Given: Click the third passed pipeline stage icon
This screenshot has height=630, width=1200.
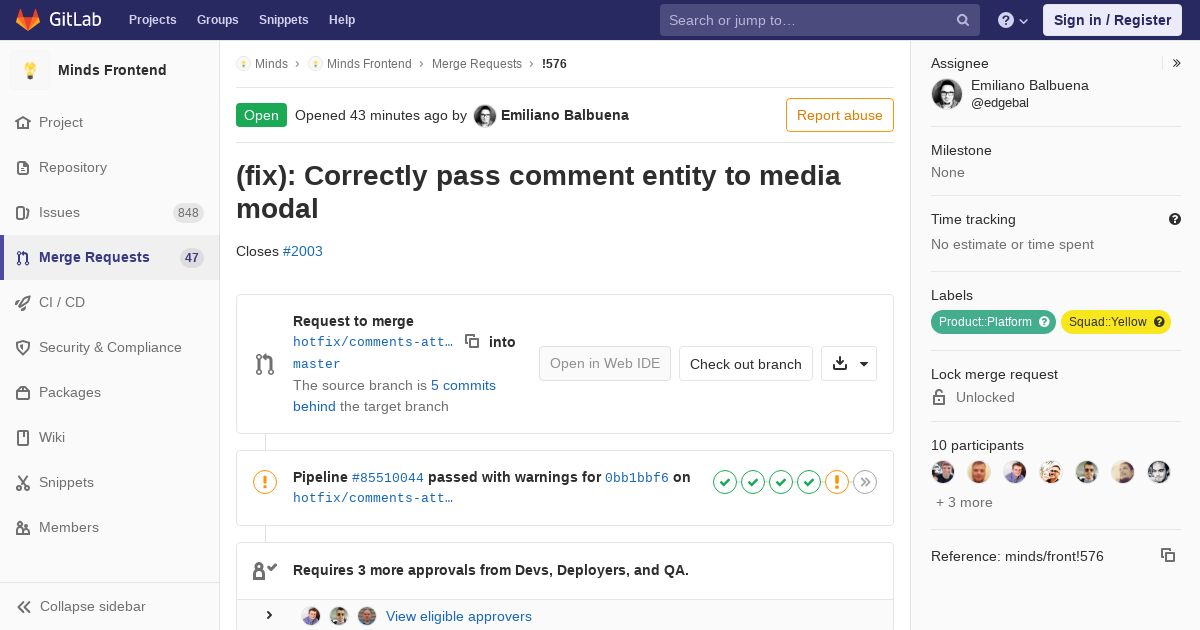Looking at the screenshot, I should 781,483.
